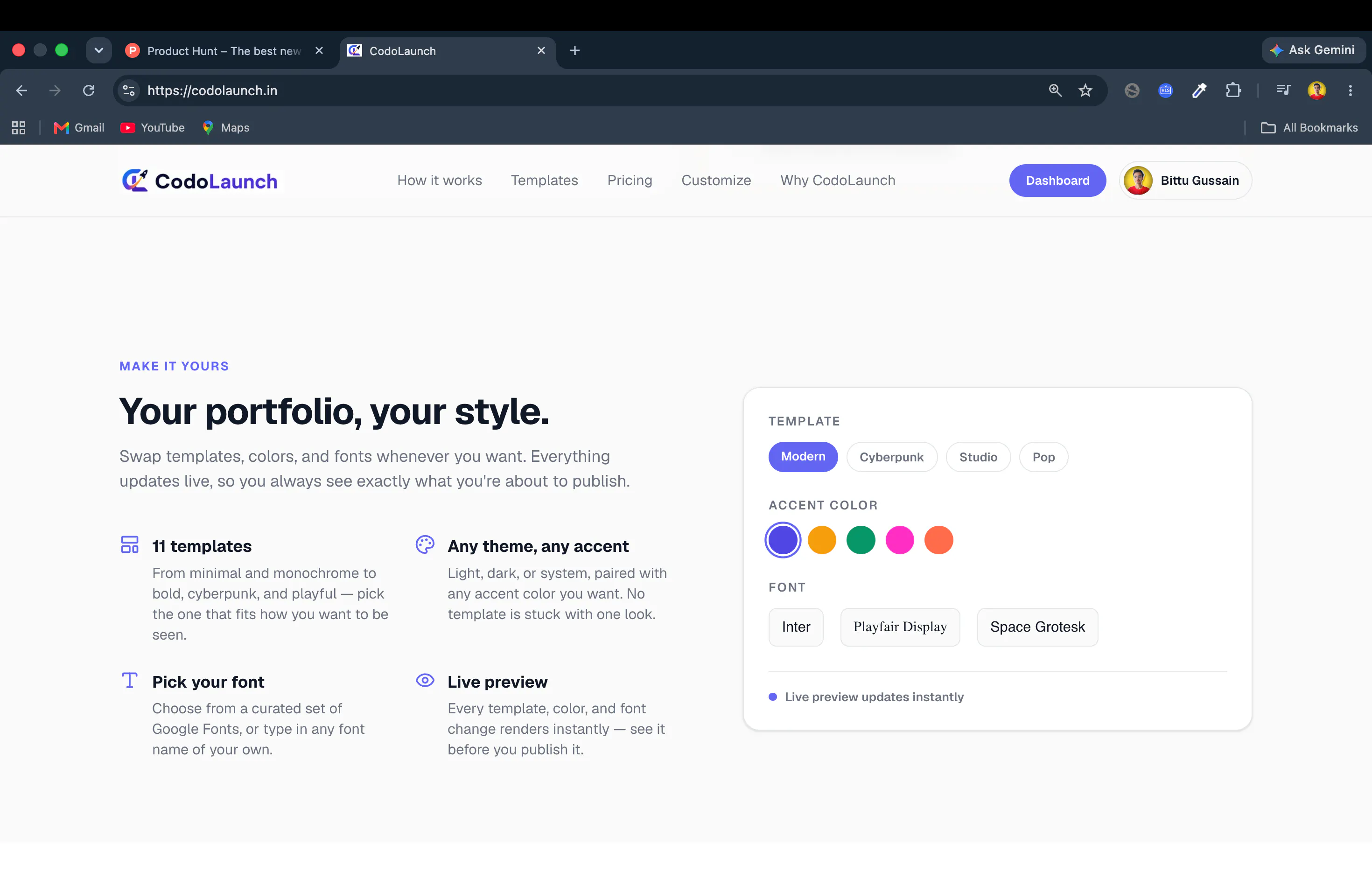Pick the Space Grotesk font
Image resolution: width=1372 pixels, height=892 pixels.
point(1037,627)
